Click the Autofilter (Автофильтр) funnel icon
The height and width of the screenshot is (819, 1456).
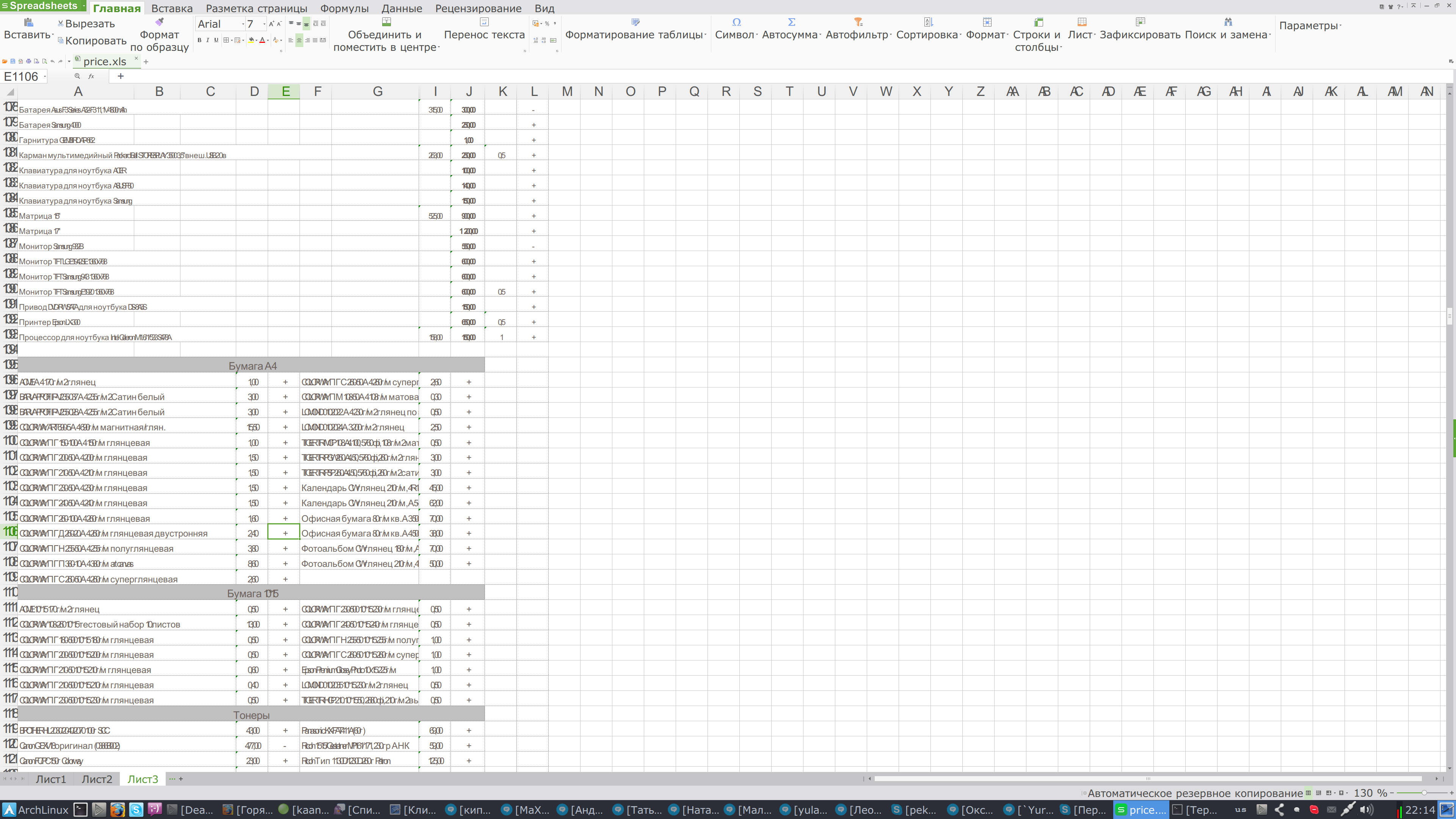pos(858,22)
